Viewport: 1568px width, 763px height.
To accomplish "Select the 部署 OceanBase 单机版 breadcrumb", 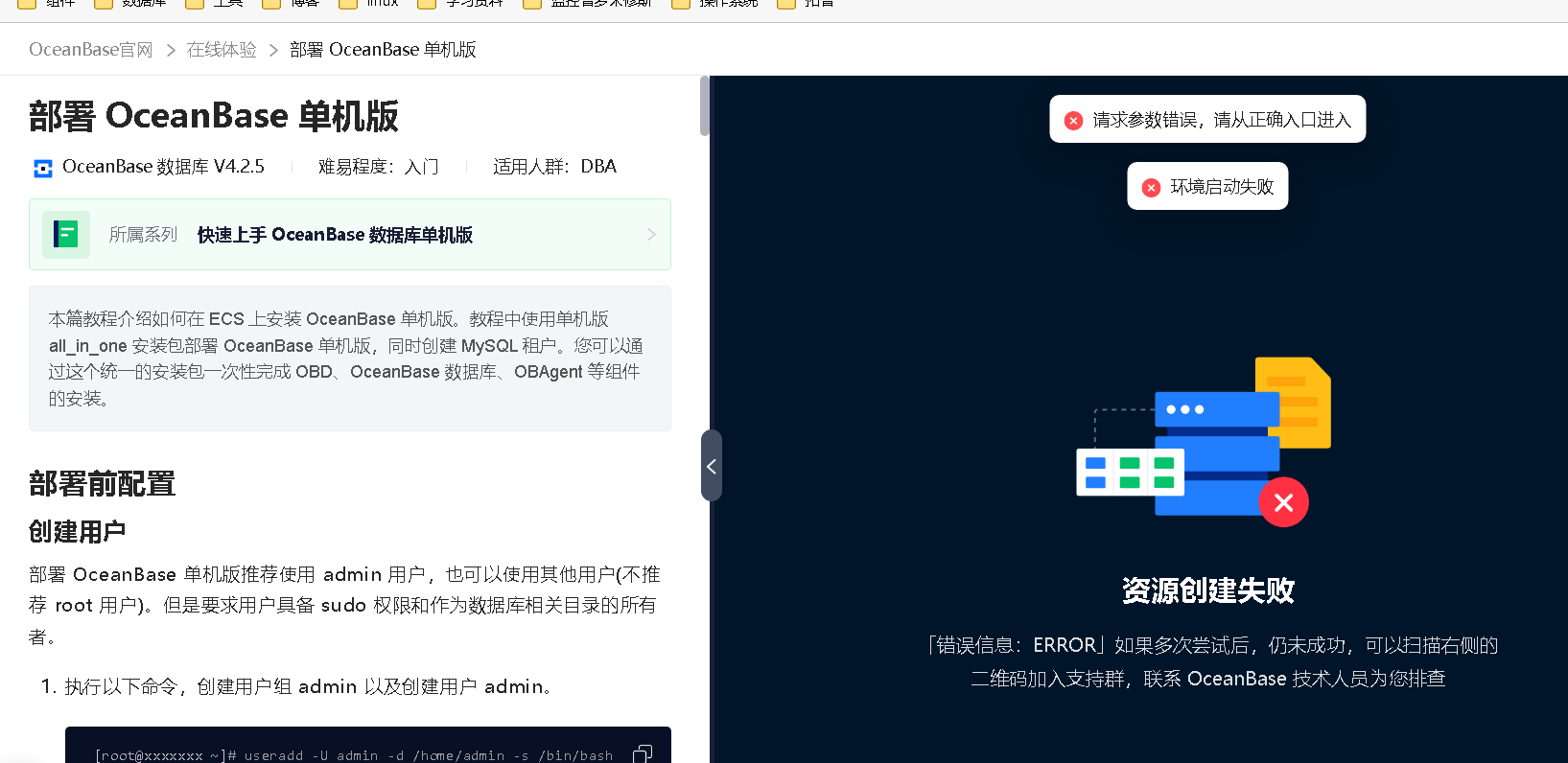I will pyautogui.click(x=383, y=50).
